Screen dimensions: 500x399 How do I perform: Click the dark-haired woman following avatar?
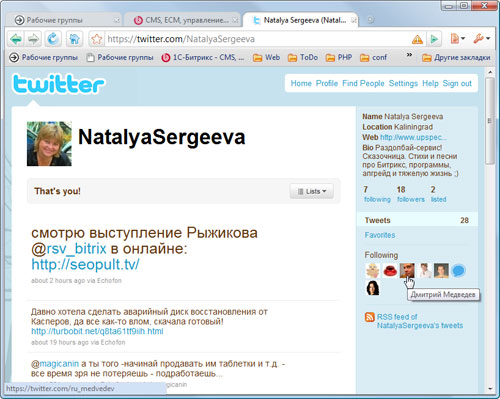(373, 288)
